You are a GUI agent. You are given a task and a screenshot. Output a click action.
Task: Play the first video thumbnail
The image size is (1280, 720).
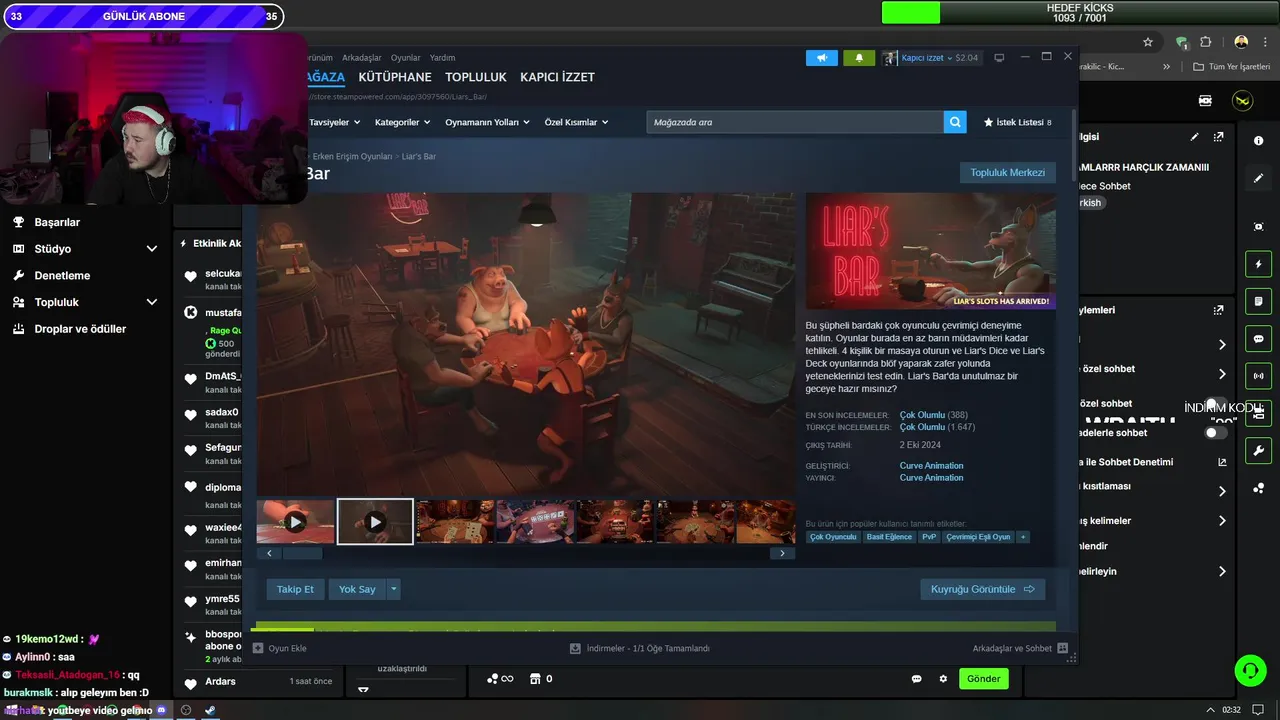(295, 522)
